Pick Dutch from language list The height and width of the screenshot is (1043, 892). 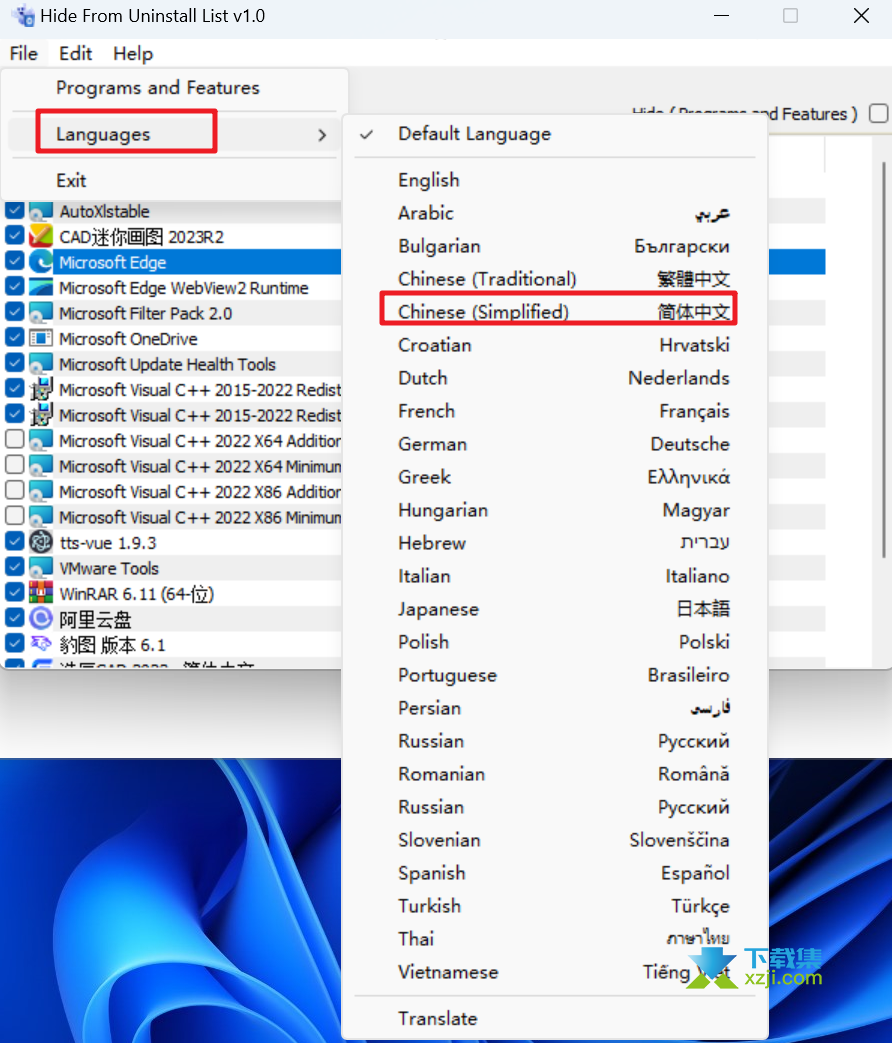point(555,378)
